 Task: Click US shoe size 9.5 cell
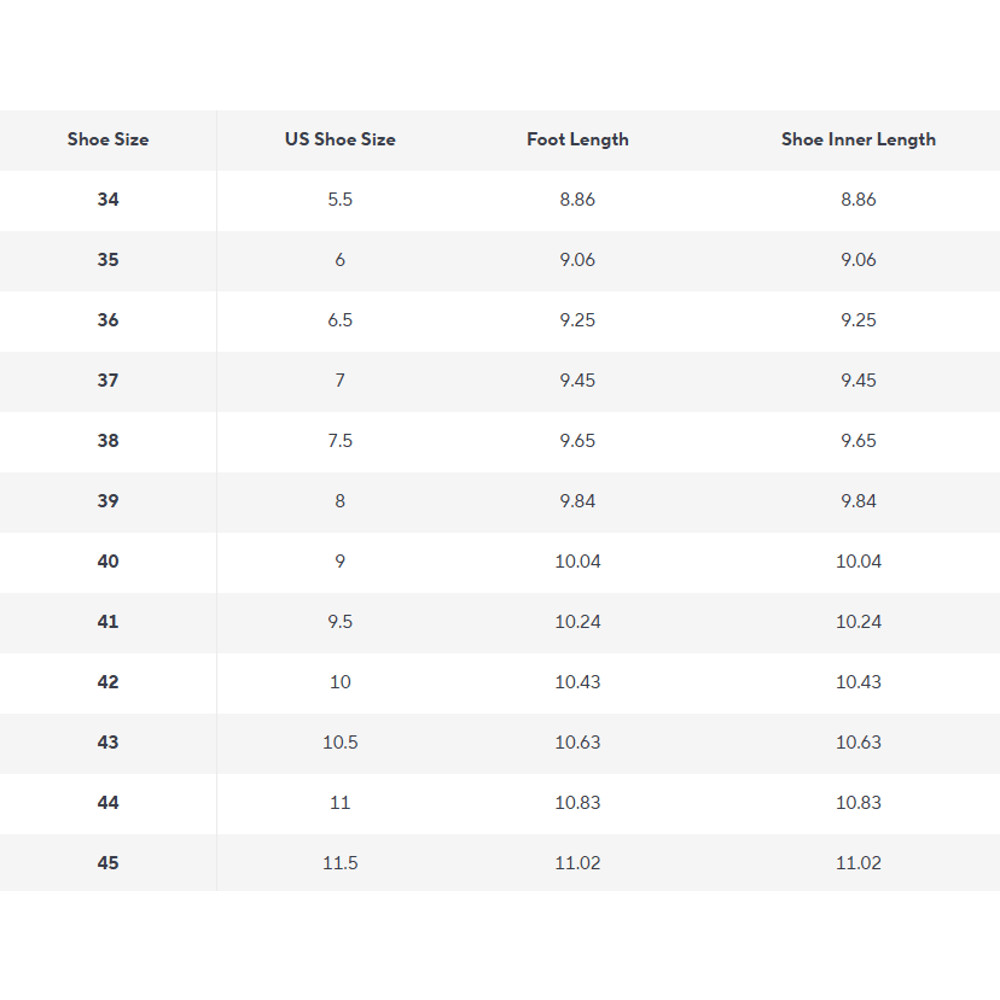click(340, 622)
